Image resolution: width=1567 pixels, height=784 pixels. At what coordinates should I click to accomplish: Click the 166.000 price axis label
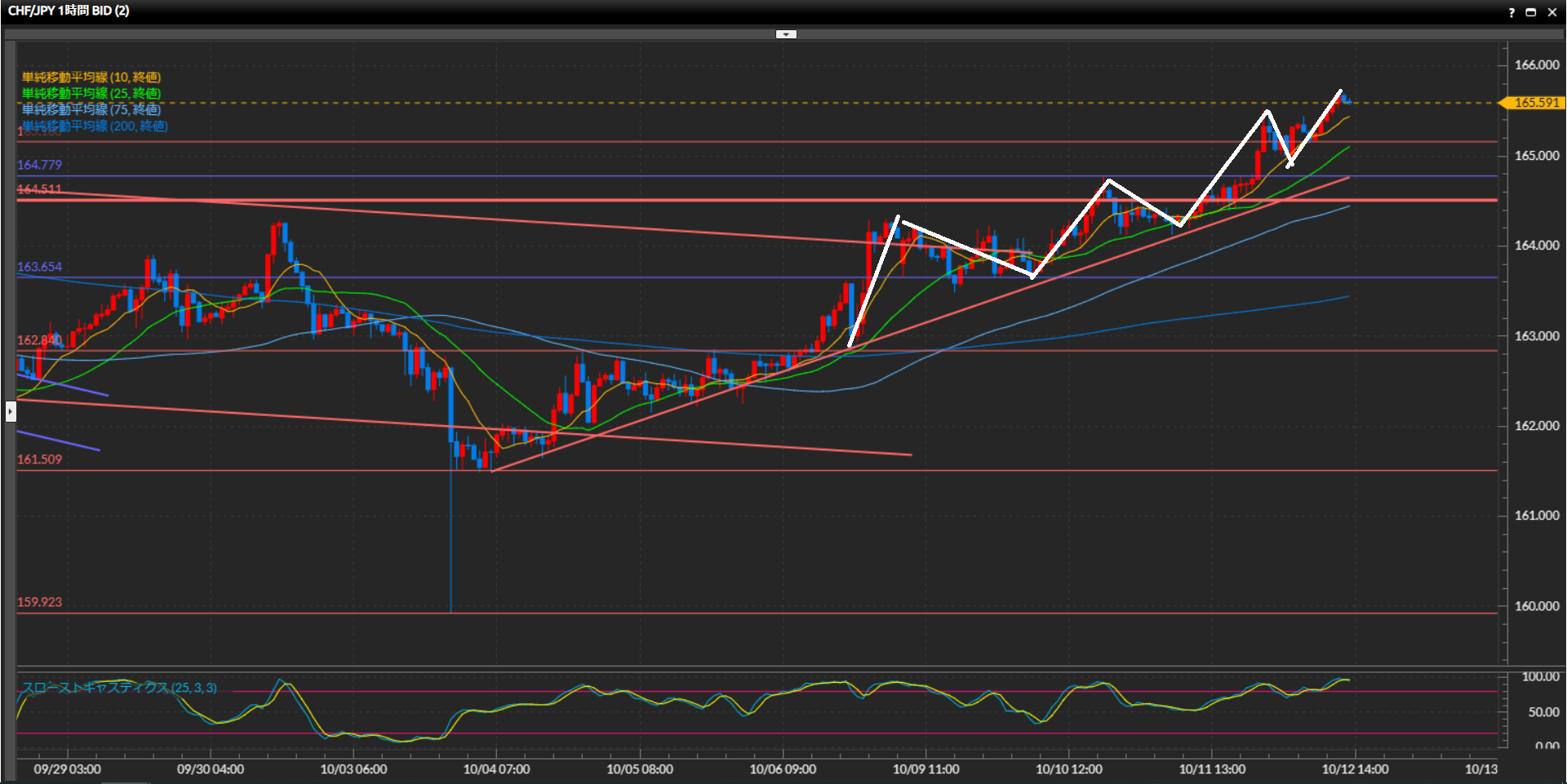point(1536,65)
